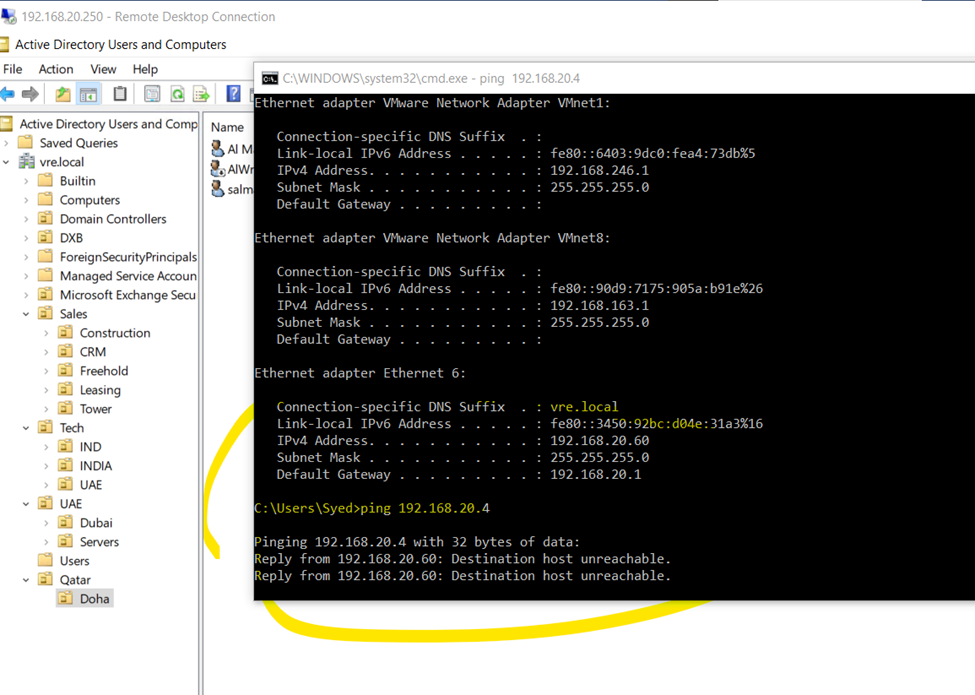975x695 pixels.
Task: Collapse the Qatar organizational unit
Action: (x=26, y=580)
